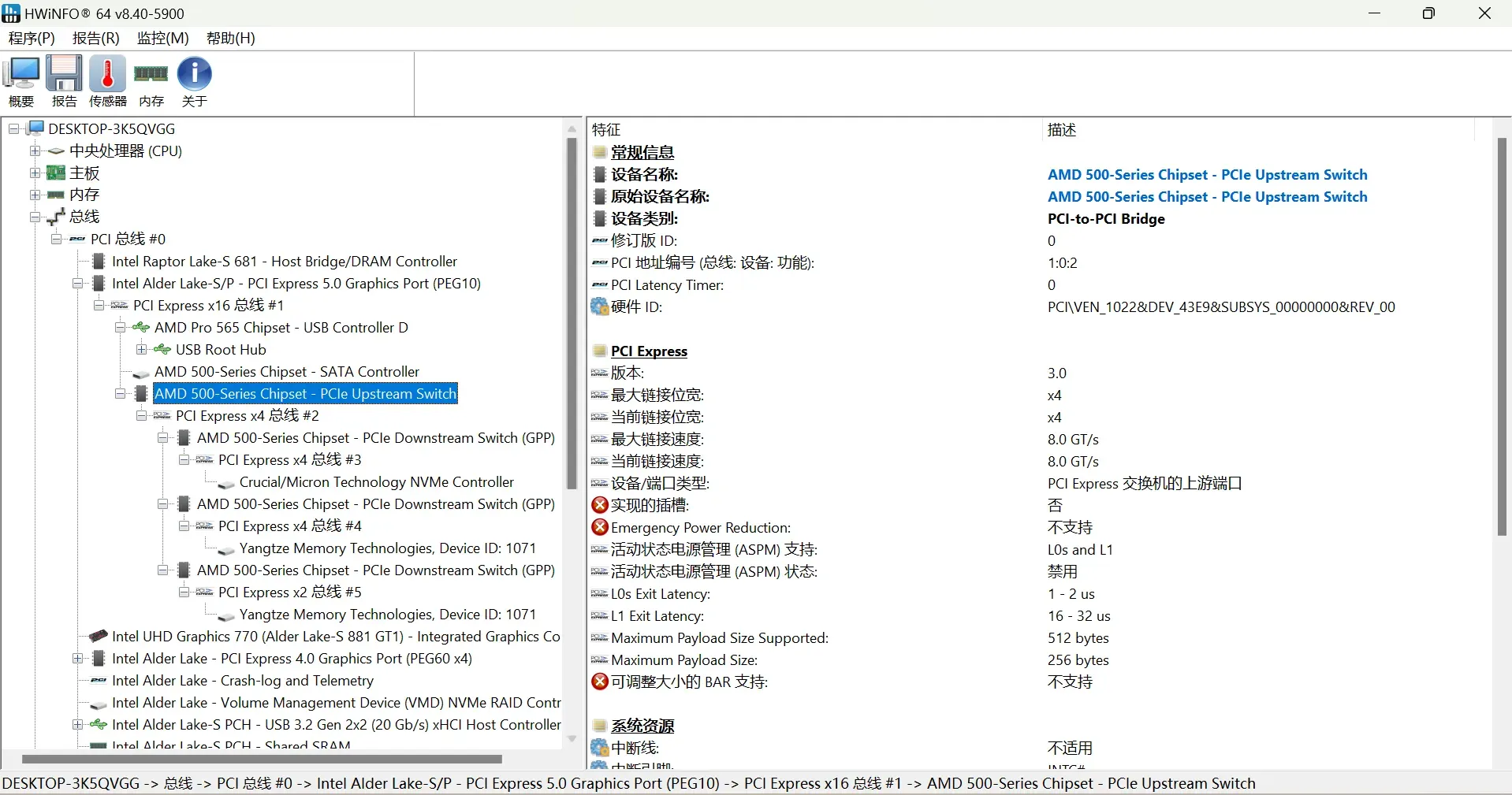Select PCI Express x16 总线 #1
The height and width of the screenshot is (795, 1512).
pyautogui.click(x=209, y=305)
